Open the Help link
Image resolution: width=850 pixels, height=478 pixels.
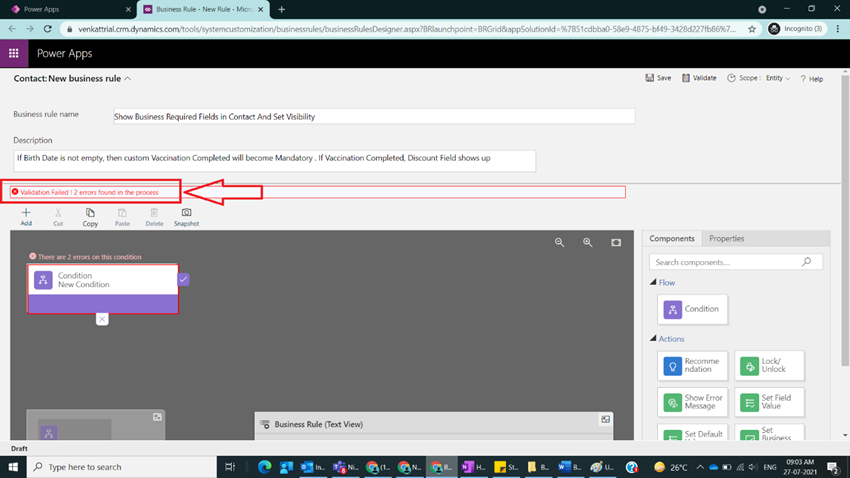(812, 79)
